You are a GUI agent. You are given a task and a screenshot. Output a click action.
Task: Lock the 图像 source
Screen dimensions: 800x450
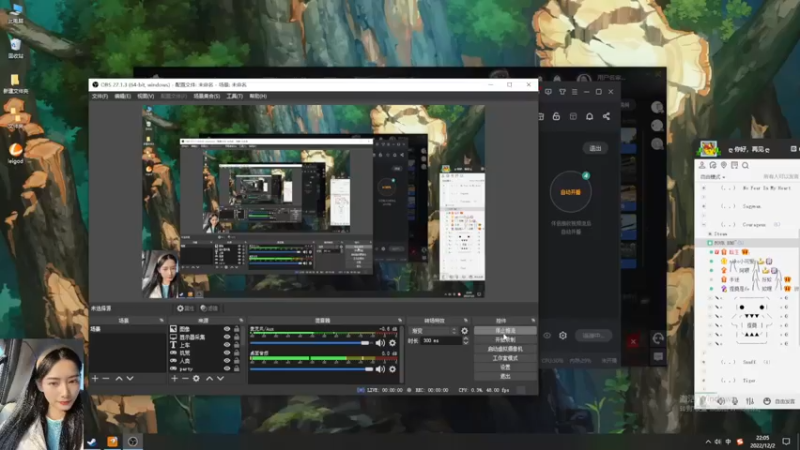tap(237, 329)
